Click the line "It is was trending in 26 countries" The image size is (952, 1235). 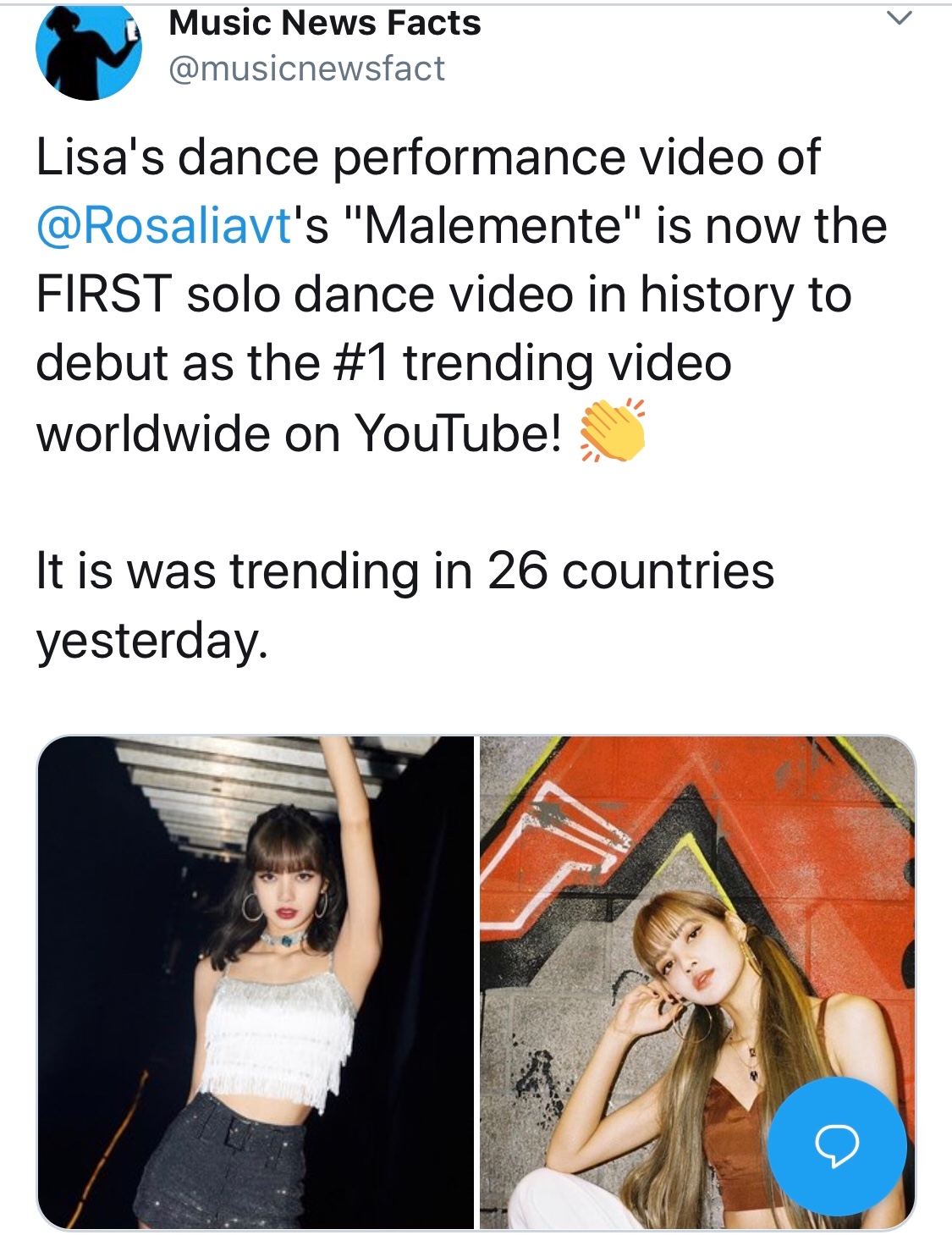coord(404,571)
